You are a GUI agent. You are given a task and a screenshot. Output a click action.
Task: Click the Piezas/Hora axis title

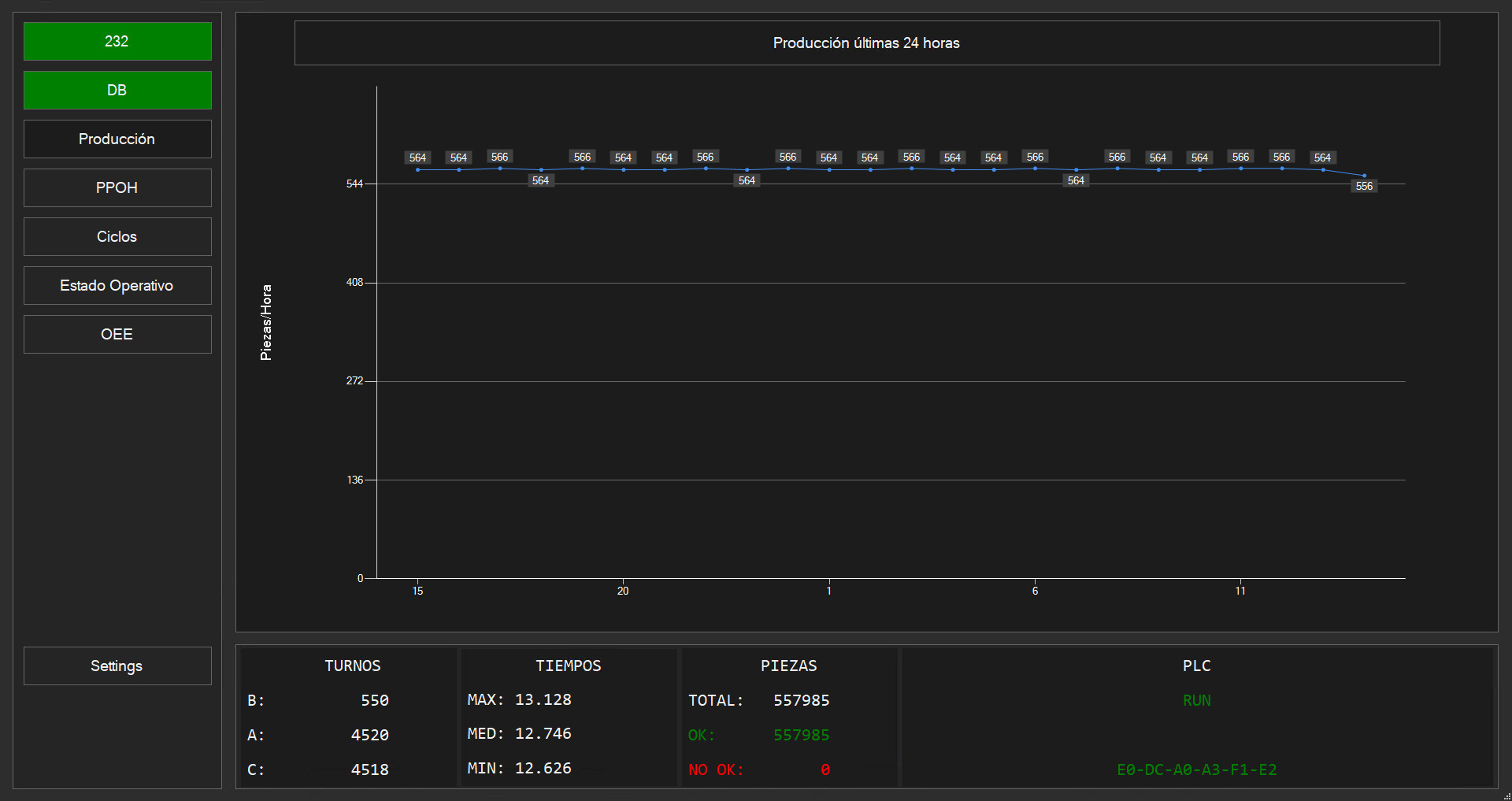(x=266, y=323)
